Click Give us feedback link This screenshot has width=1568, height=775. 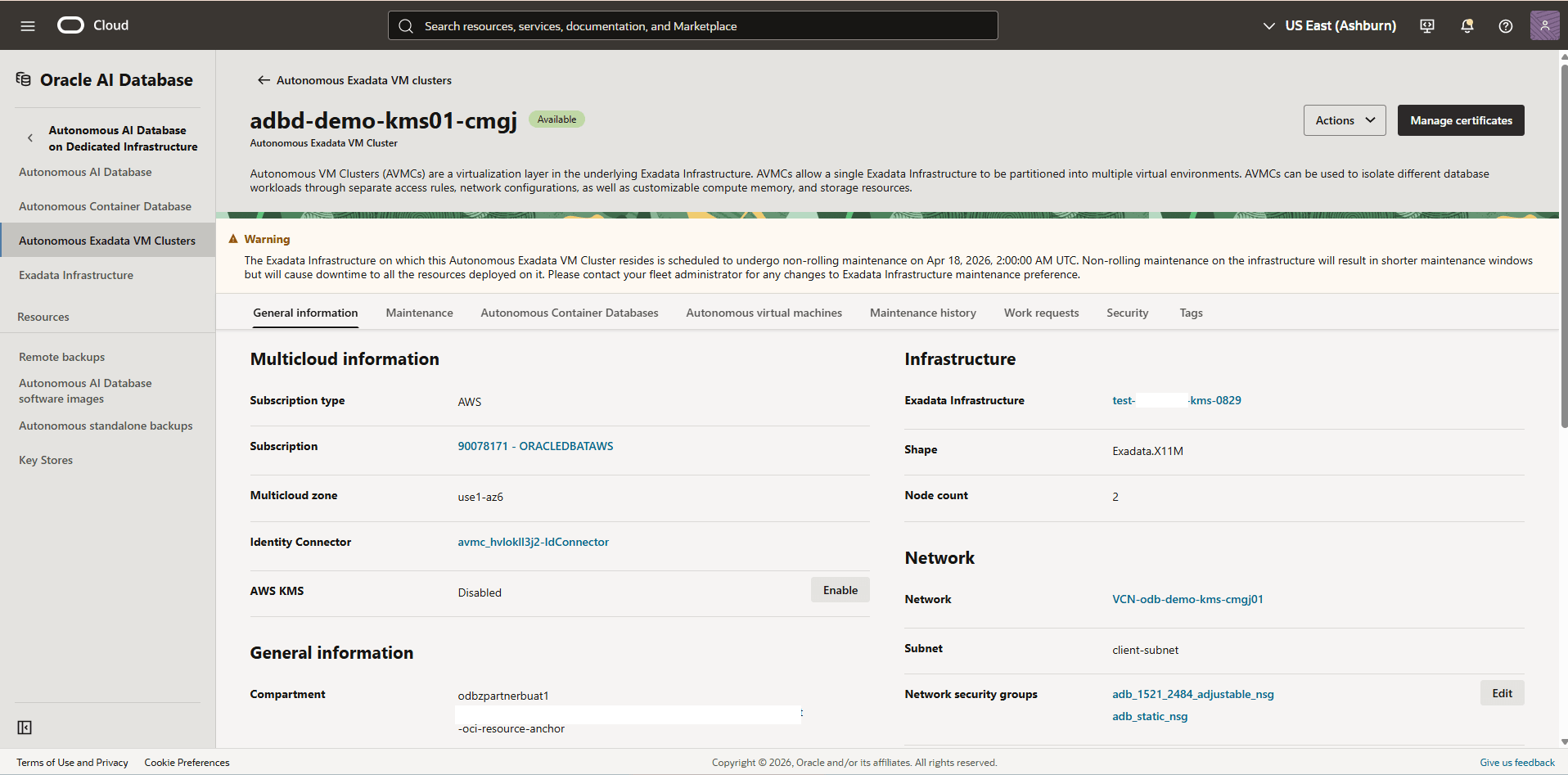pos(1517,762)
